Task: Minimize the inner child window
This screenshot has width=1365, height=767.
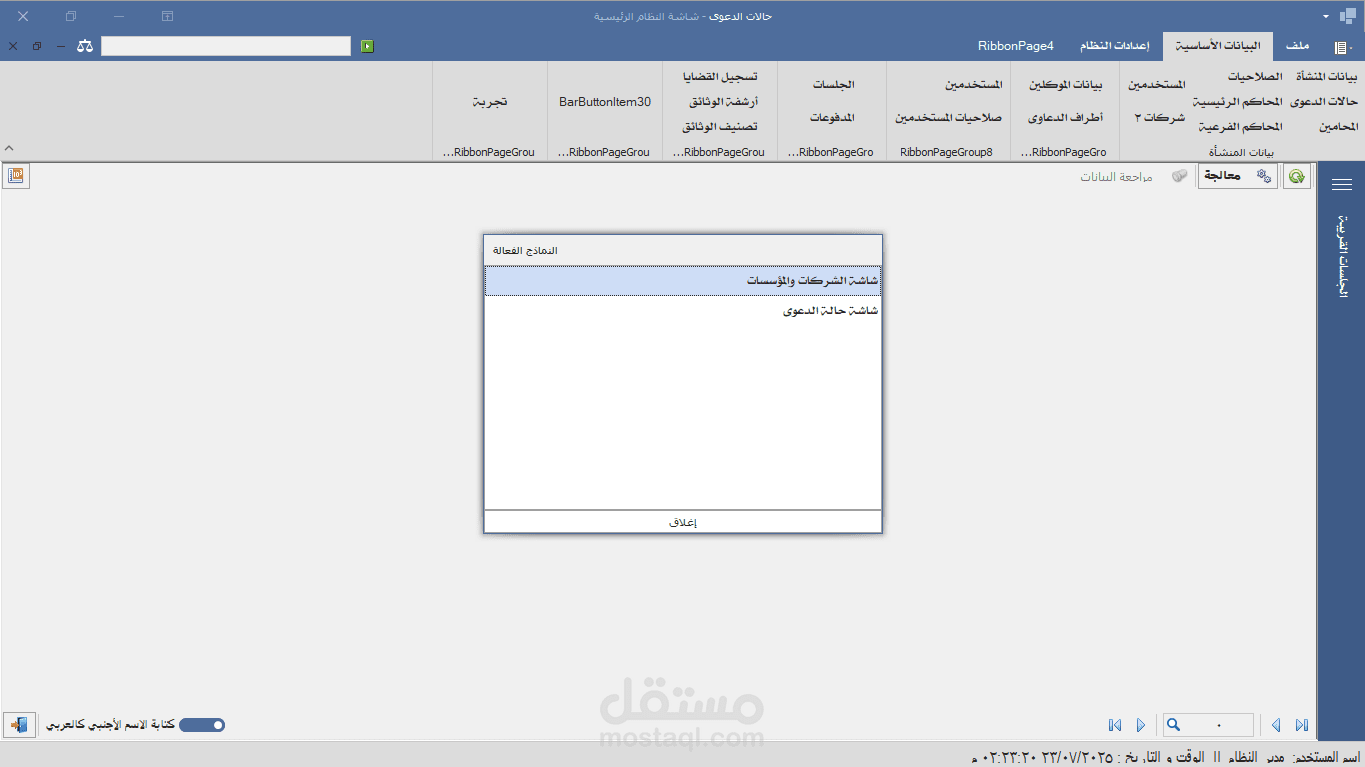Action: (x=61, y=46)
